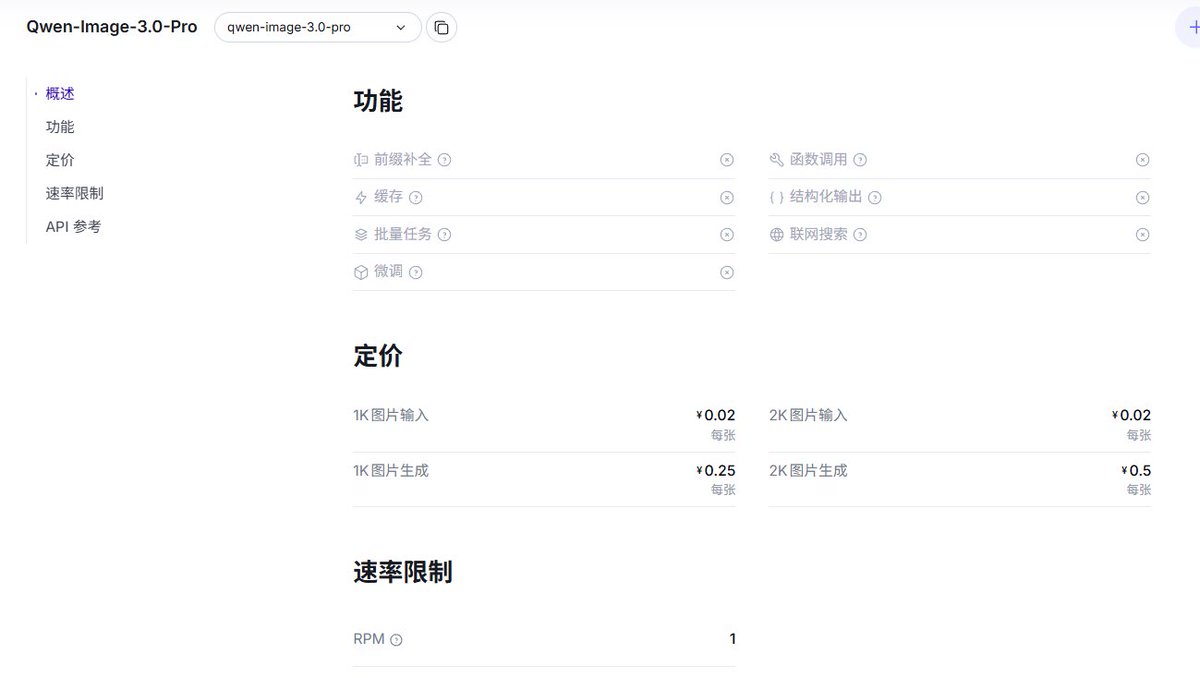Click the 1K 图片输入 pricing label
The image size is (1200, 678).
point(391,415)
